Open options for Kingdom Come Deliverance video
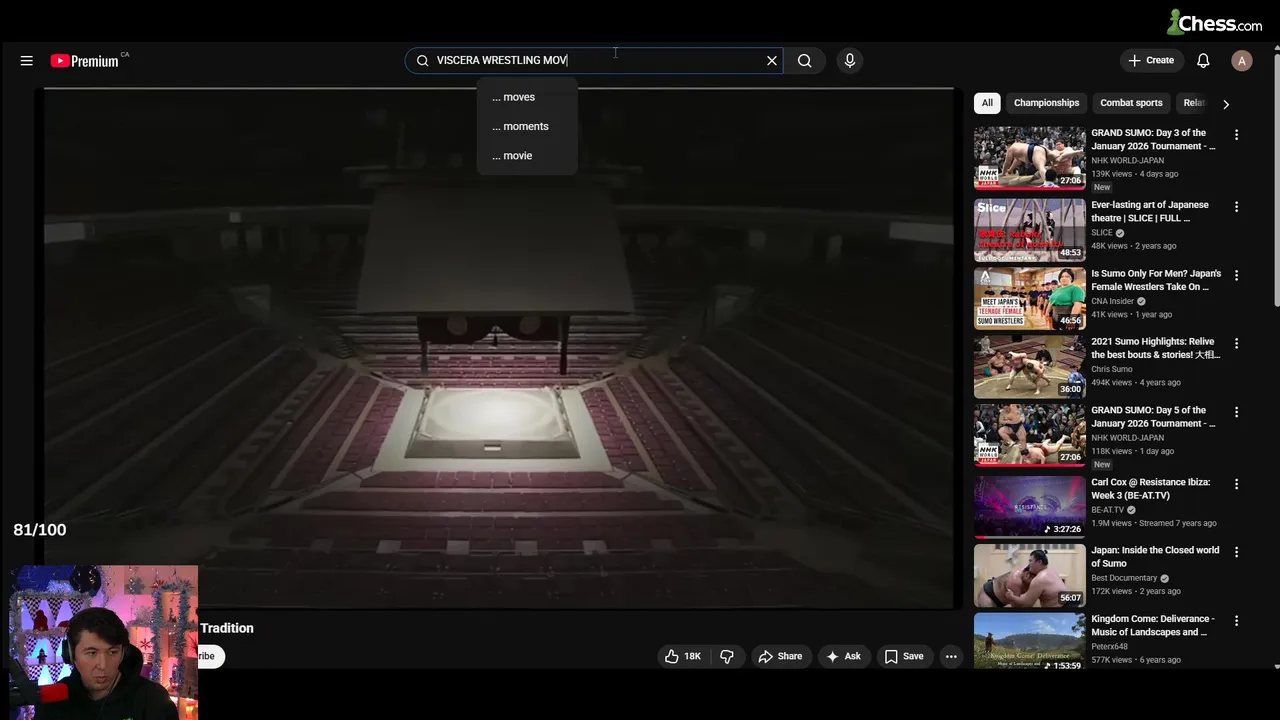This screenshot has width=1280, height=720. [1236, 621]
